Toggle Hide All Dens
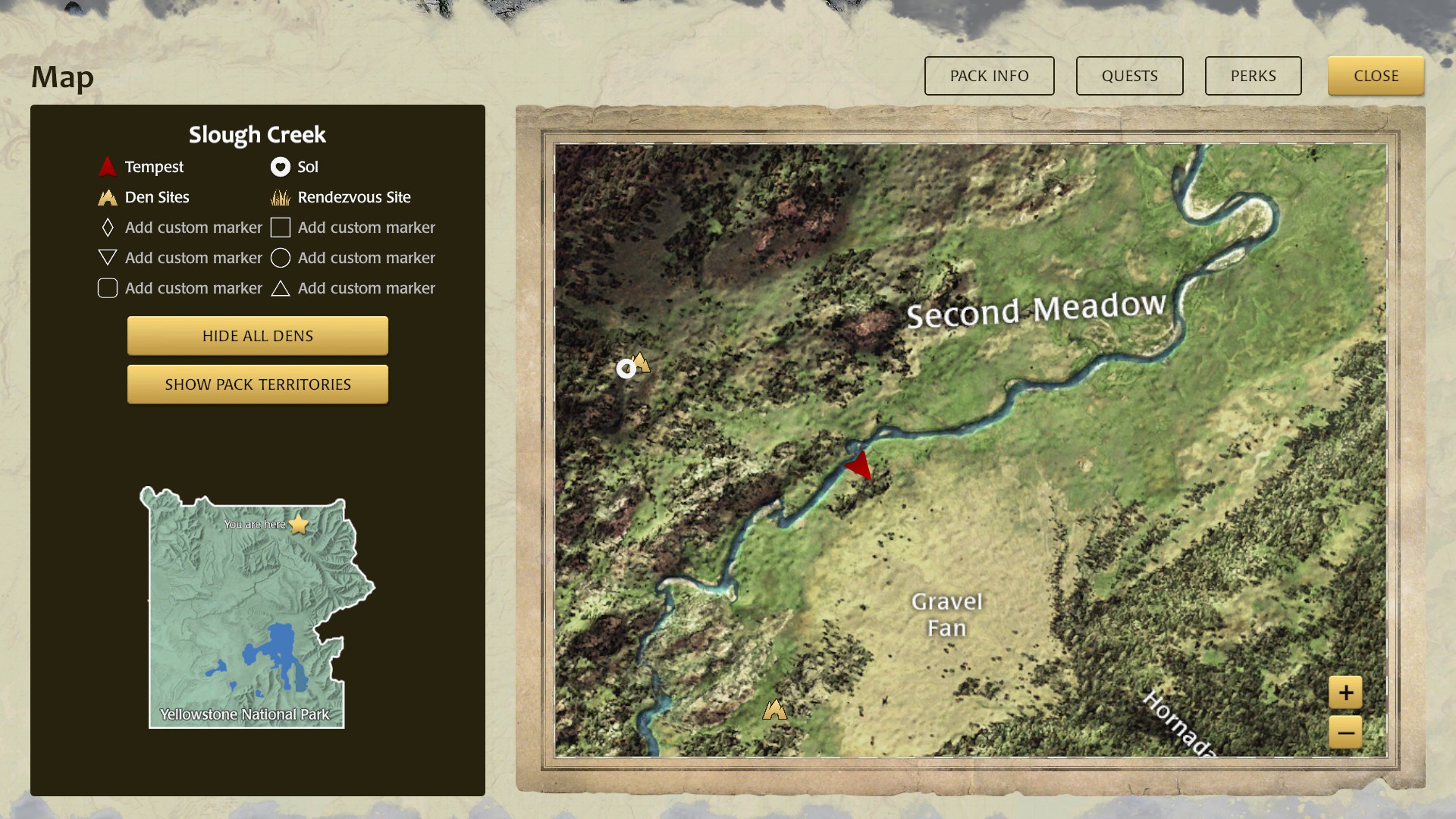Viewport: 1456px width, 819px height. pos(258,336)
